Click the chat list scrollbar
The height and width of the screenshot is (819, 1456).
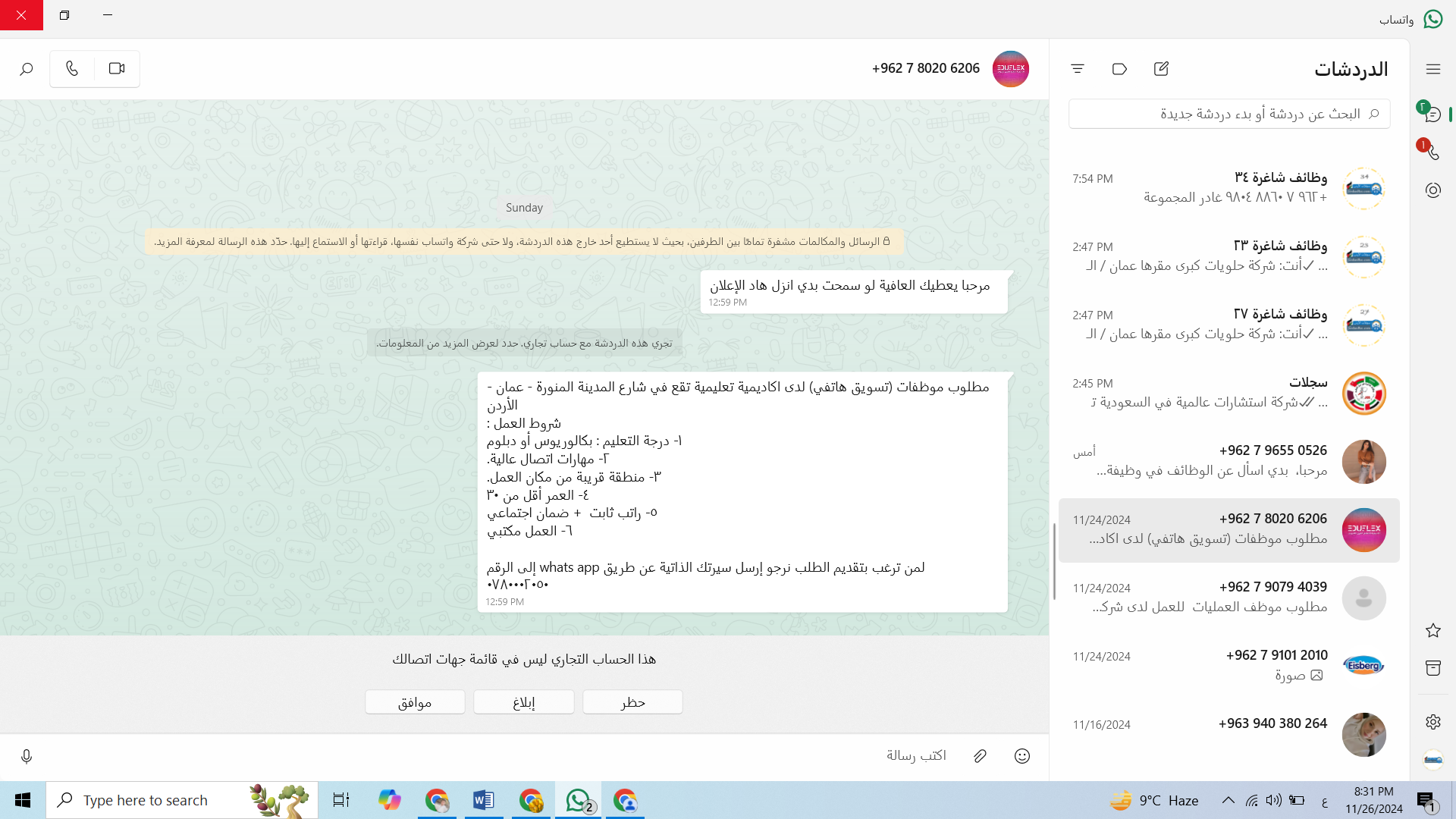[1054, 561]
